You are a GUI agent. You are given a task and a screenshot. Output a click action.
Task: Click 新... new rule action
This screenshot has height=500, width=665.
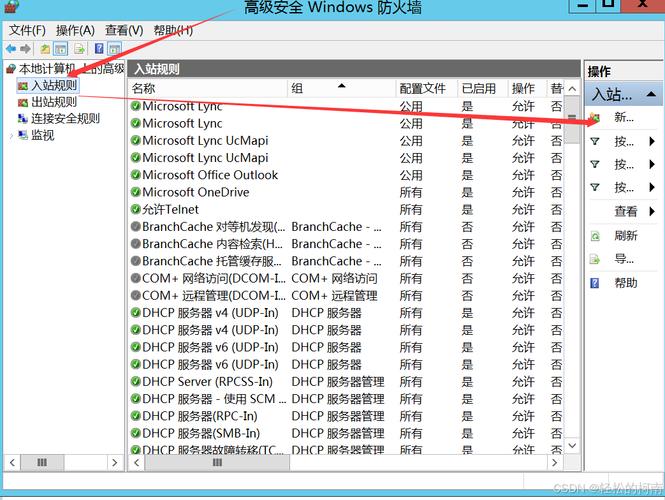[x=624, y=117]
